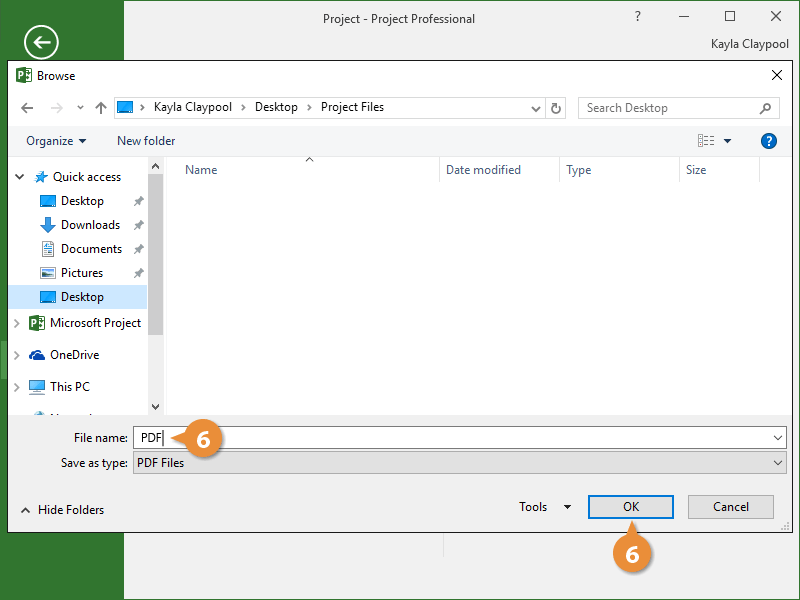Click the Backstage back arrow icon
Viewport: 800px width, 600px height.
pos(41,42)
